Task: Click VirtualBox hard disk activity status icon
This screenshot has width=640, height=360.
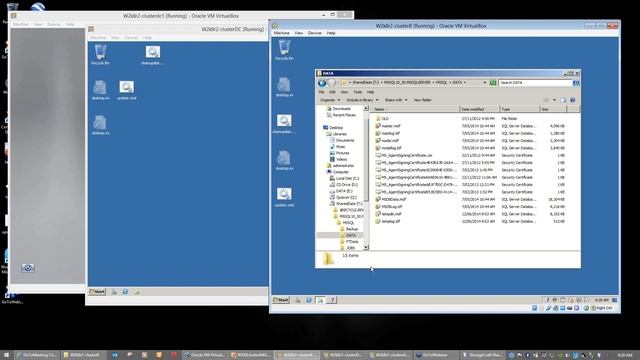Action: (x=534, y=308)
